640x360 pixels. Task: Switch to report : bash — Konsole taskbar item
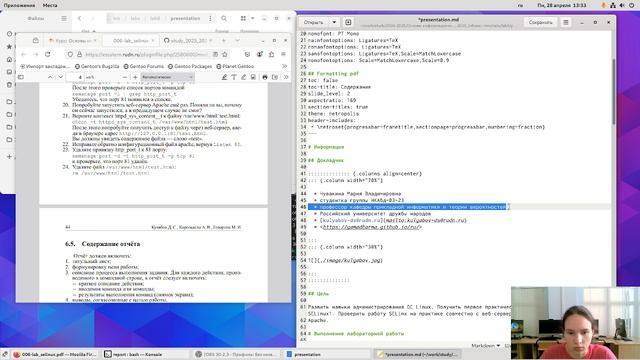click(145, 354)
